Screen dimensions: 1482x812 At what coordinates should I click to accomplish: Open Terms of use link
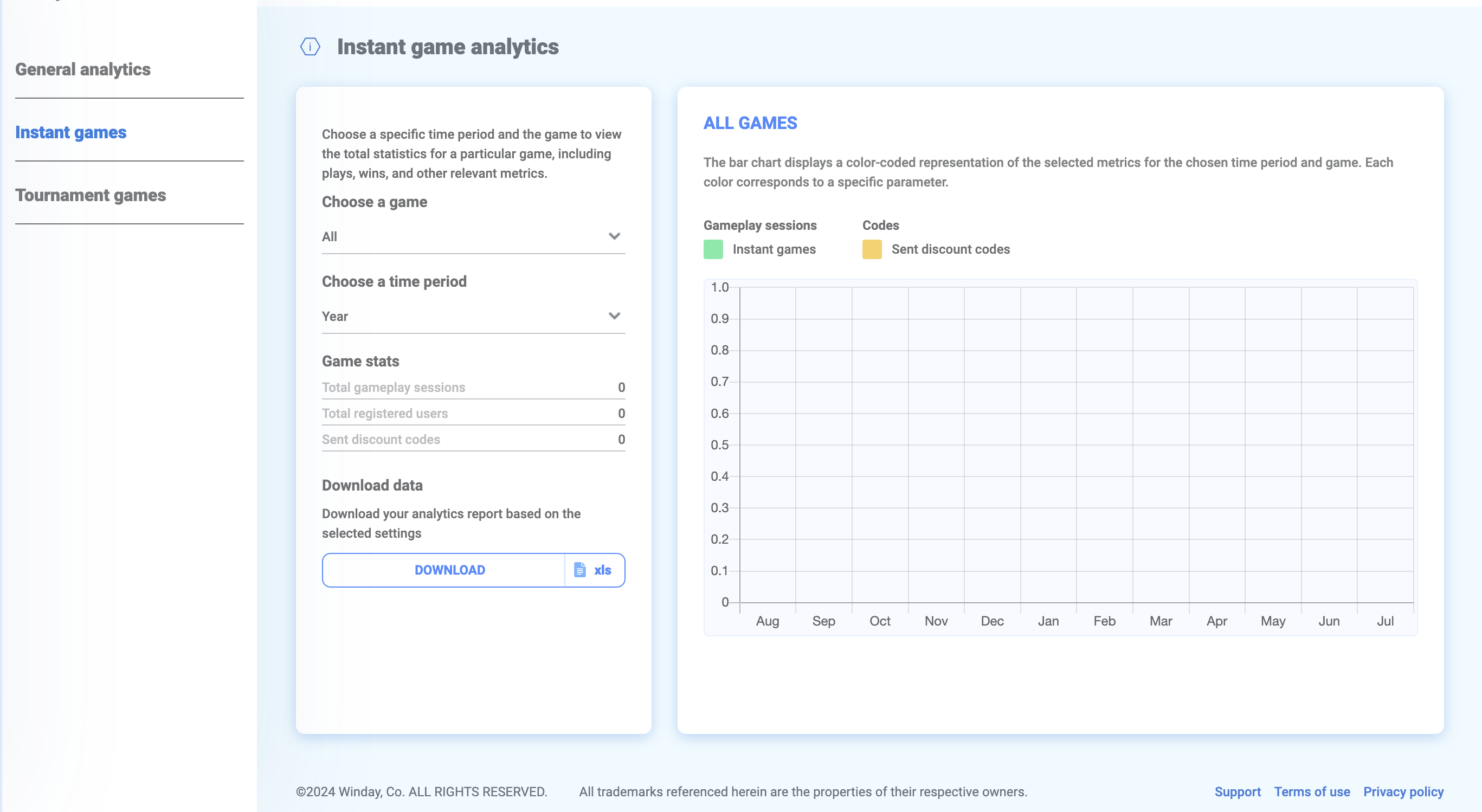[x=1312, y=791]
